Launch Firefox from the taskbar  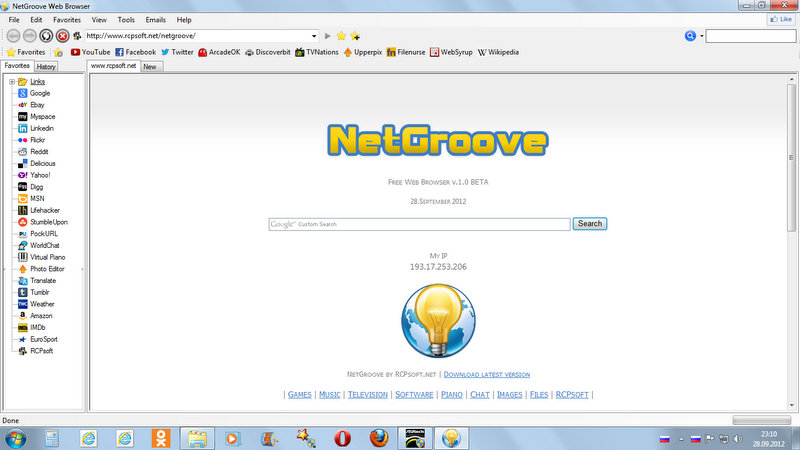click(379, 438)
